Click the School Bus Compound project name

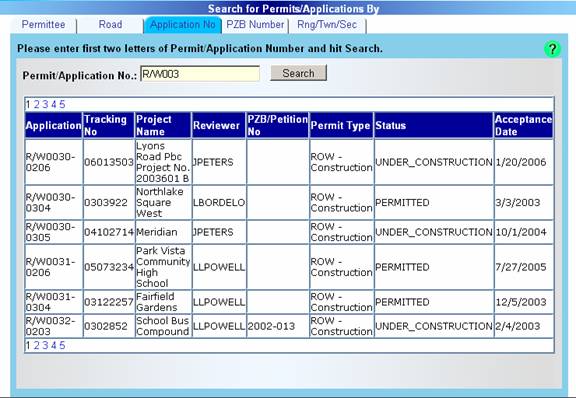(x=162, y=326)
